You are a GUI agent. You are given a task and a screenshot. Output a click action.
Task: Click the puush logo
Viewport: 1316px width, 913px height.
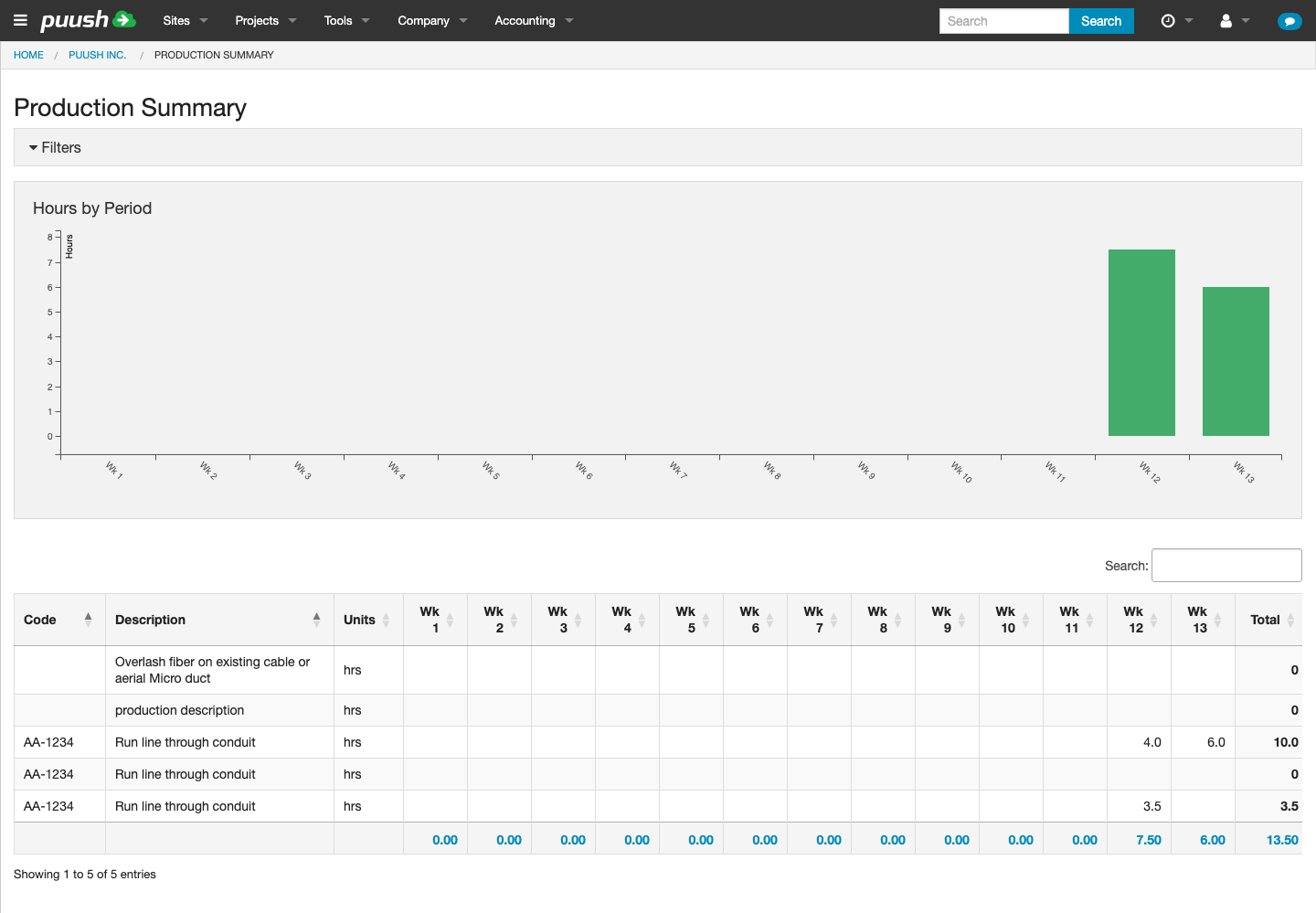[88, 20]
